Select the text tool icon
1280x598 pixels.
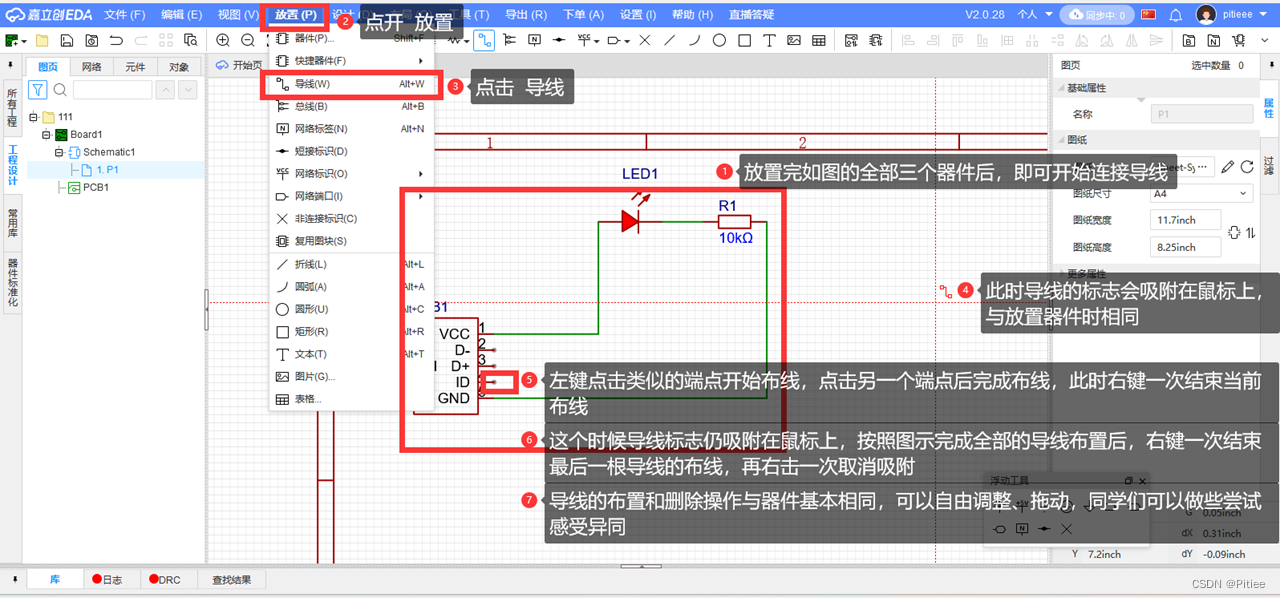tap(769, 40)
